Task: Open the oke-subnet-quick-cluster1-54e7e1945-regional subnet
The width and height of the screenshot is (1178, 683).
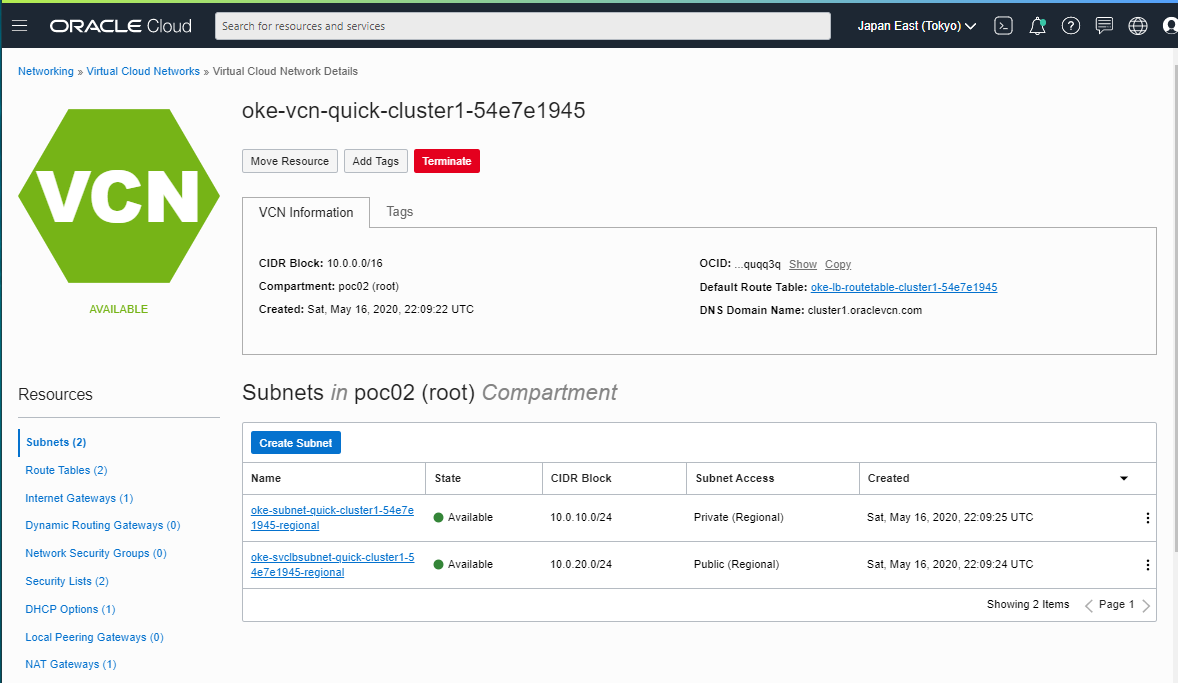Action: [332, 518]
